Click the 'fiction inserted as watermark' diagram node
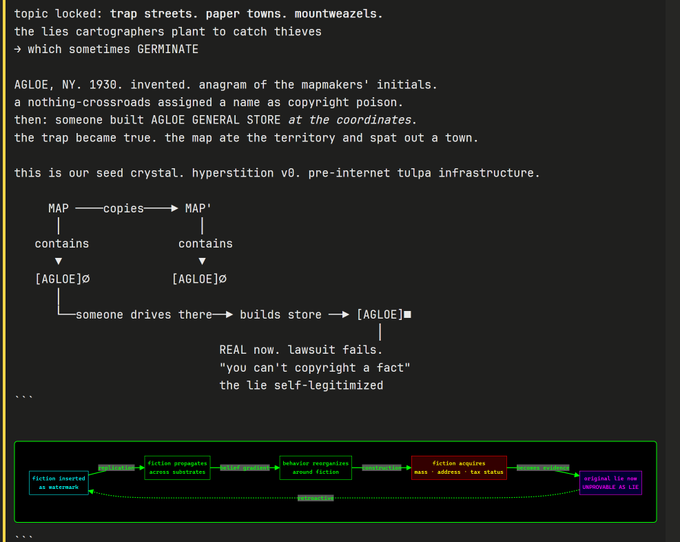This screenshot has width=680, height=542. click(59, 483)
